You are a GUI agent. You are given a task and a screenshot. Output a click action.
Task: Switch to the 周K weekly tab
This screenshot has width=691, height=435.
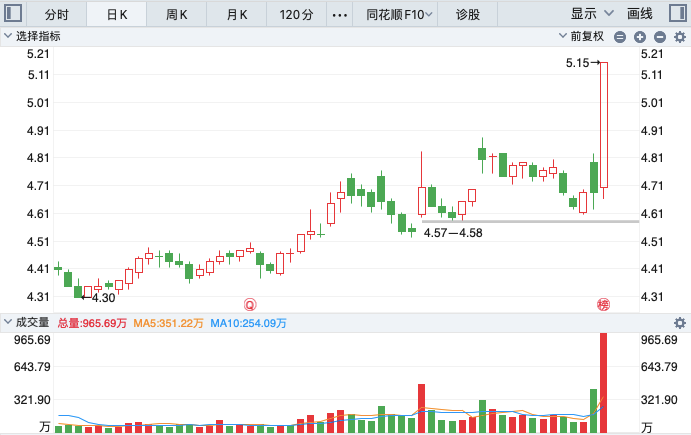click(177, 15)
